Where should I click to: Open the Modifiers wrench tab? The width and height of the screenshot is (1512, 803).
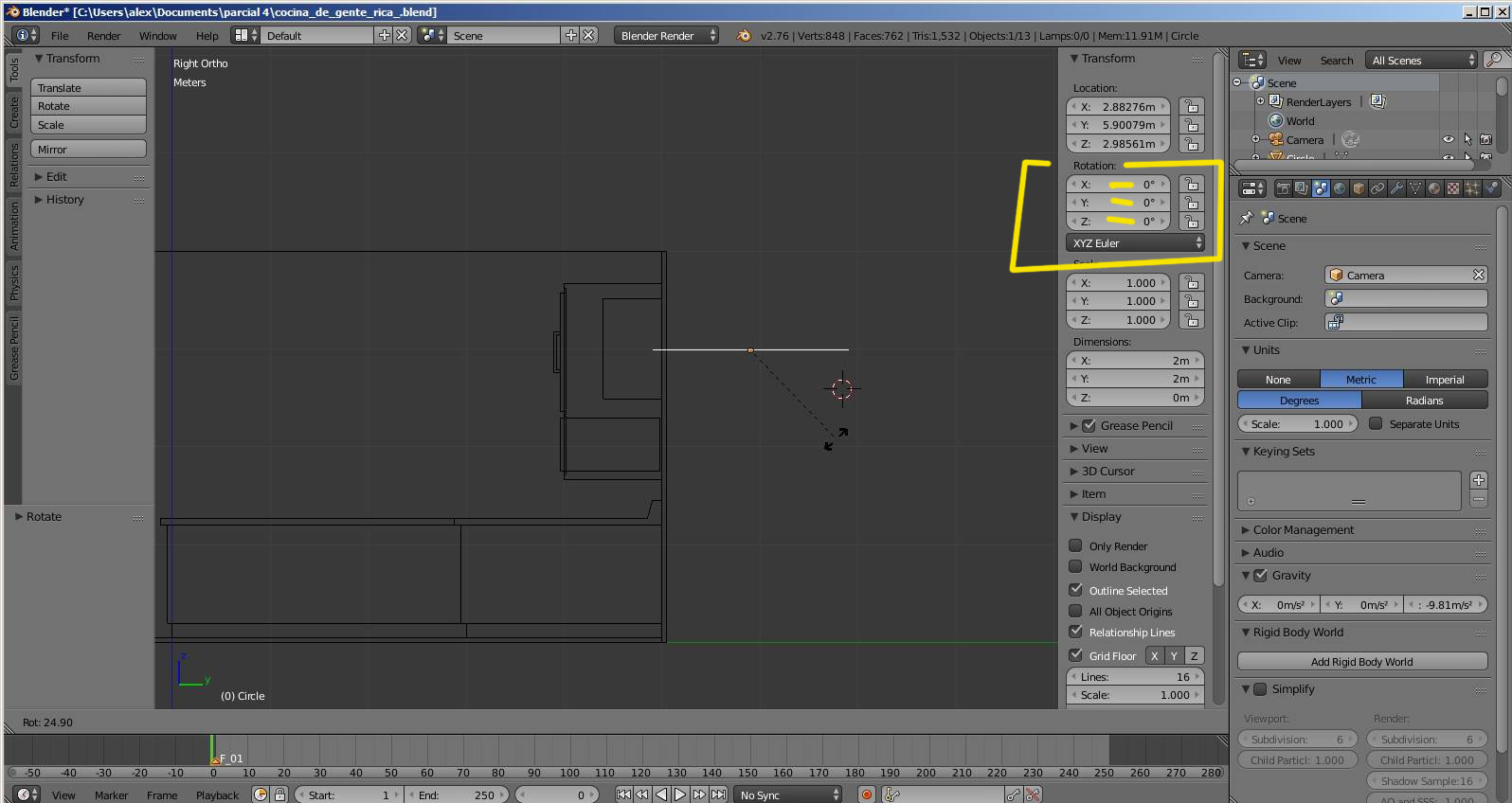coord(1396,188)
